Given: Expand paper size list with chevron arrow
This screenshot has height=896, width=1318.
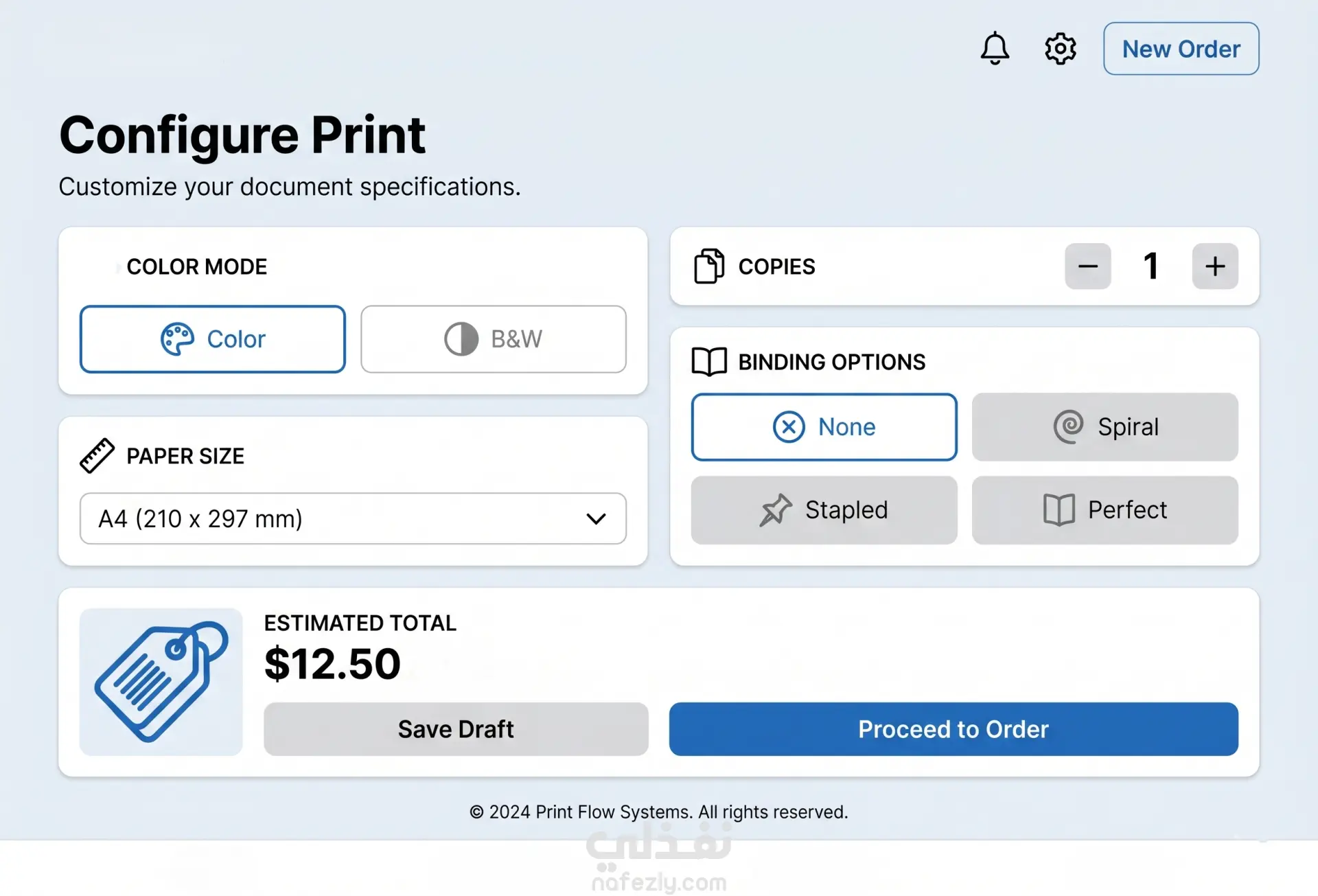Looking at the screenshot, I should click(x=596, y=519).
